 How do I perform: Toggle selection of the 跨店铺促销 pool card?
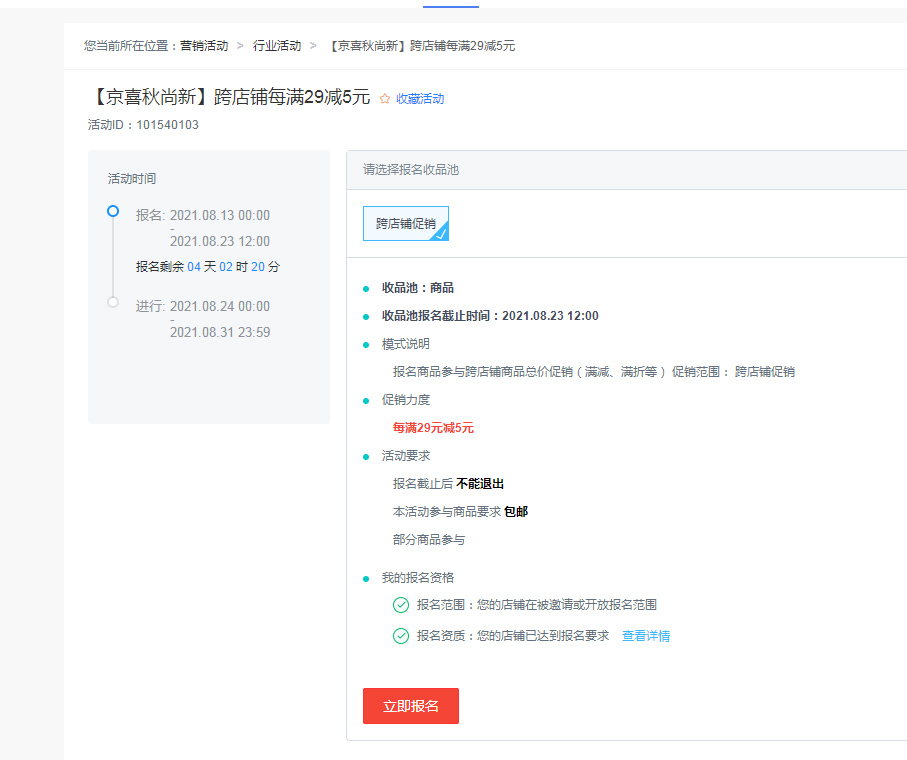(405, 223)
